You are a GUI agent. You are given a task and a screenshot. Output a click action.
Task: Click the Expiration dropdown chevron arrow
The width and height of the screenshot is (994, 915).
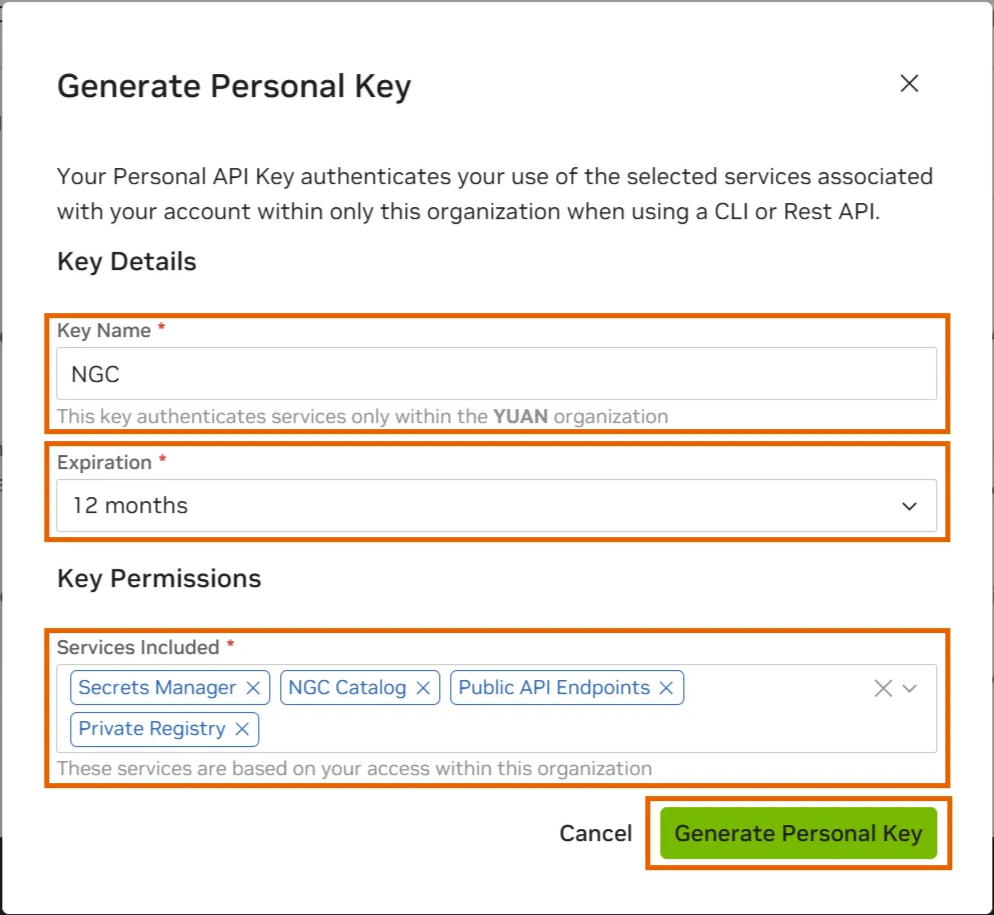pyautogui.click(x=909, y=506)
